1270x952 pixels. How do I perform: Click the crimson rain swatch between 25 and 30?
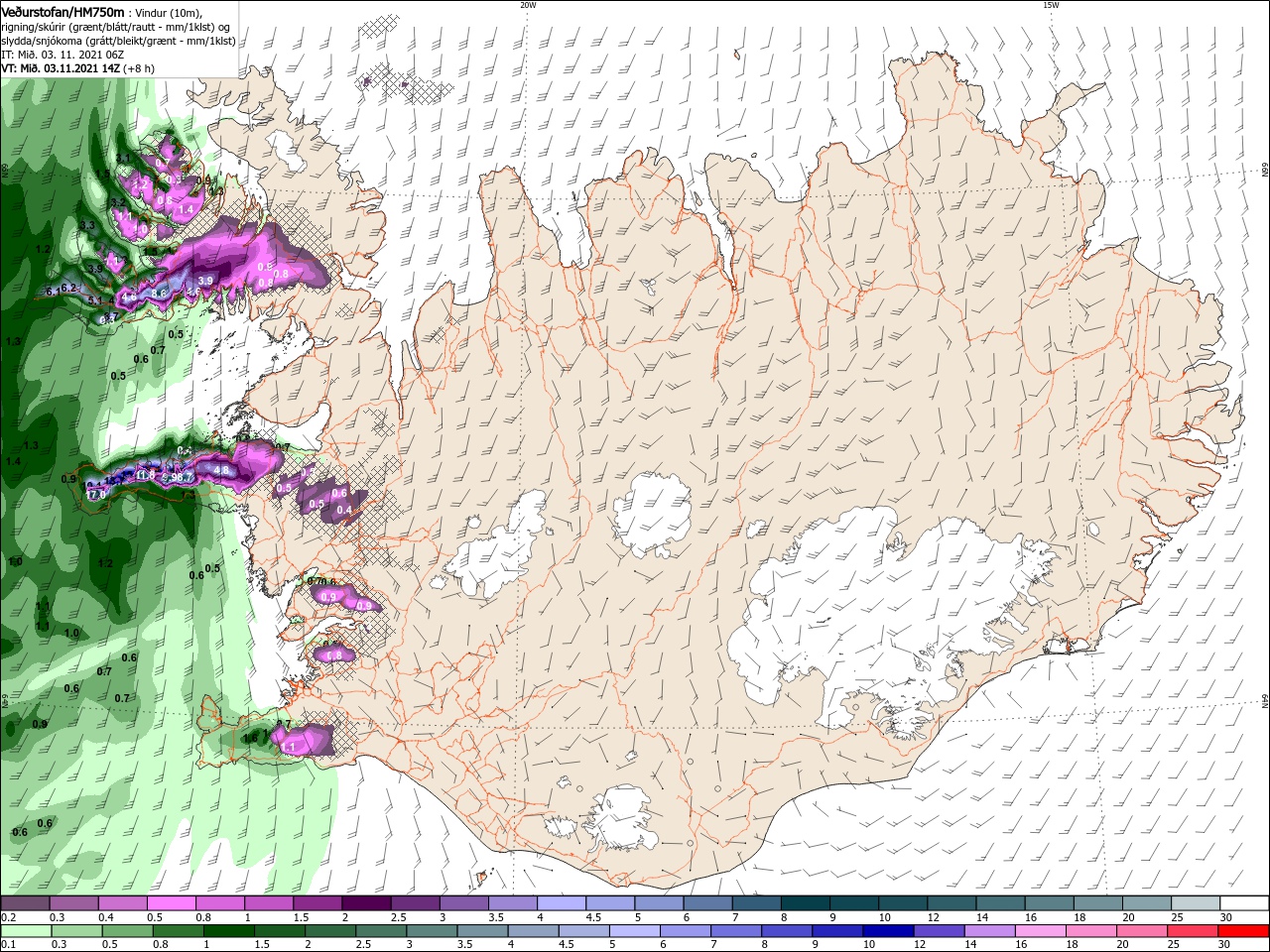(1194, 930)
